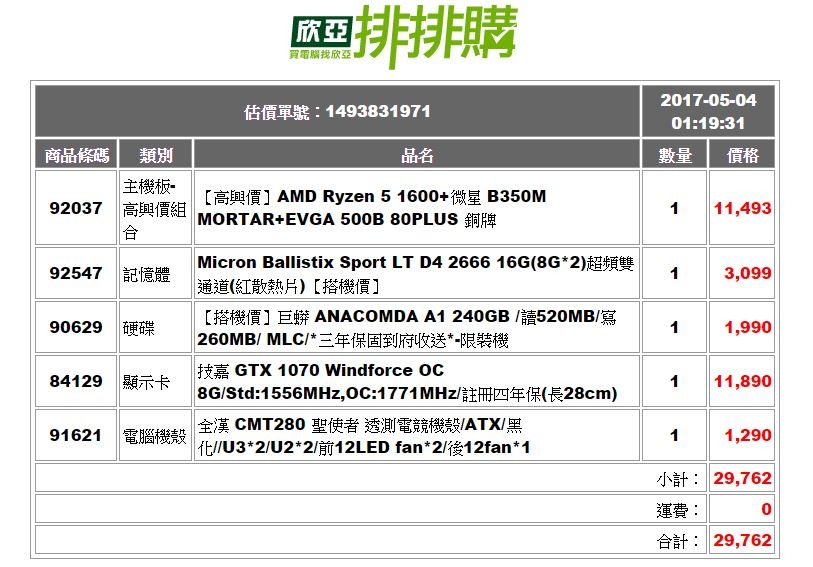
Task: Click the 類別 column header
Action: pyautogui.click(x=156, y=155)
